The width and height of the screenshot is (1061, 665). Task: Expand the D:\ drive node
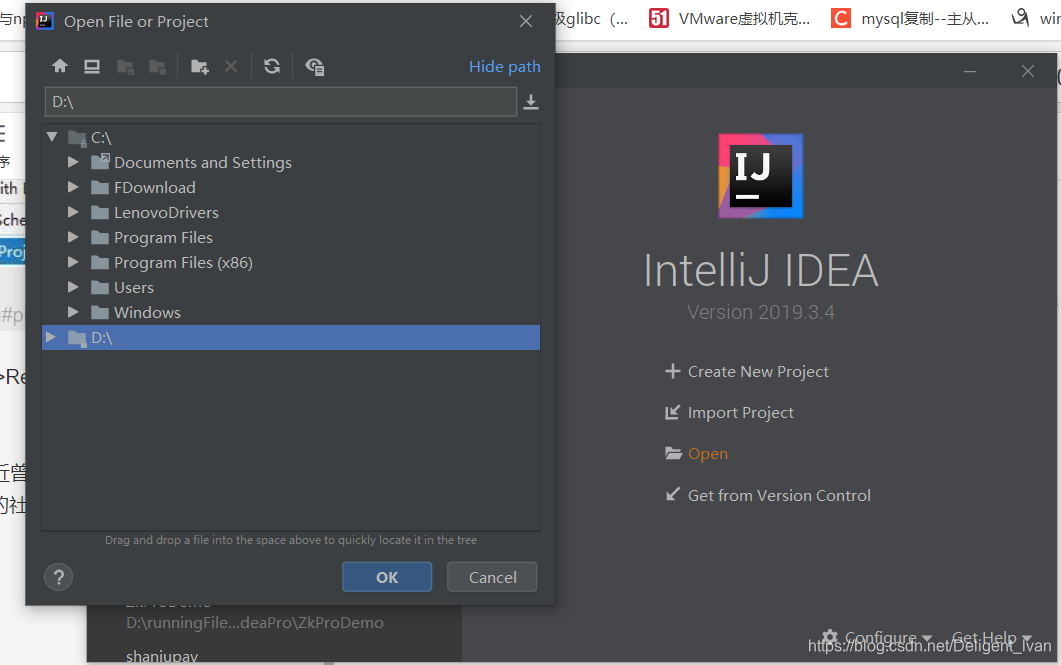coord(51,337)
